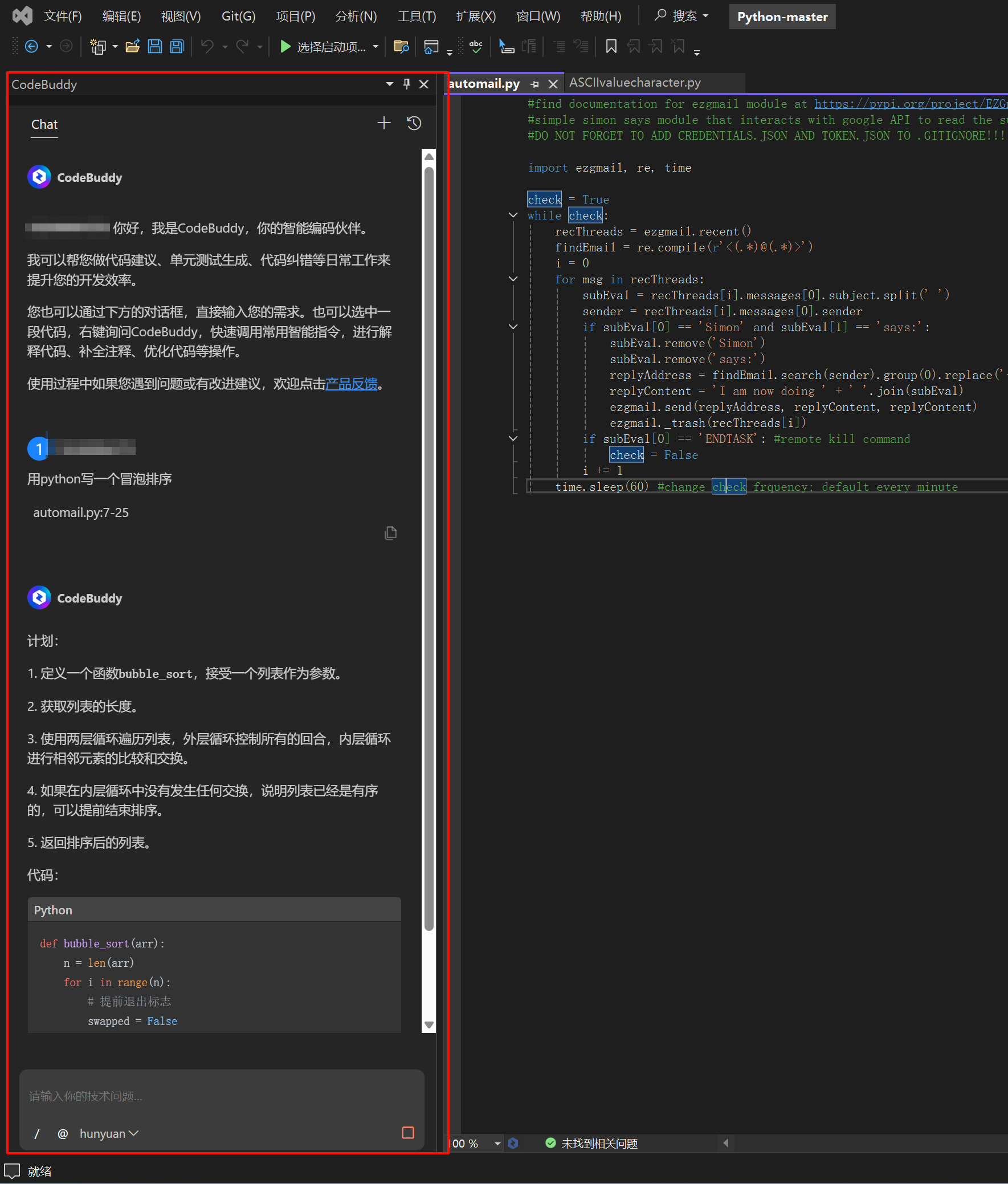Select the Save All icon

(177, 46)
